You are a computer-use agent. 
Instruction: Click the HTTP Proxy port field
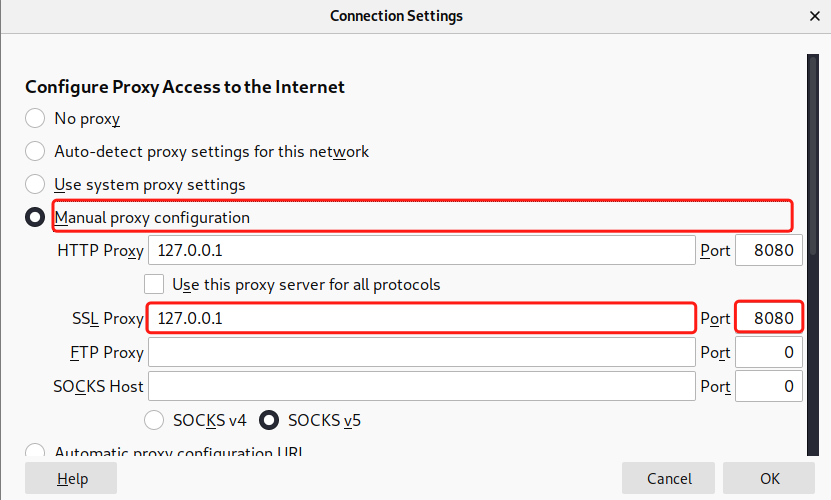[769, 250]
